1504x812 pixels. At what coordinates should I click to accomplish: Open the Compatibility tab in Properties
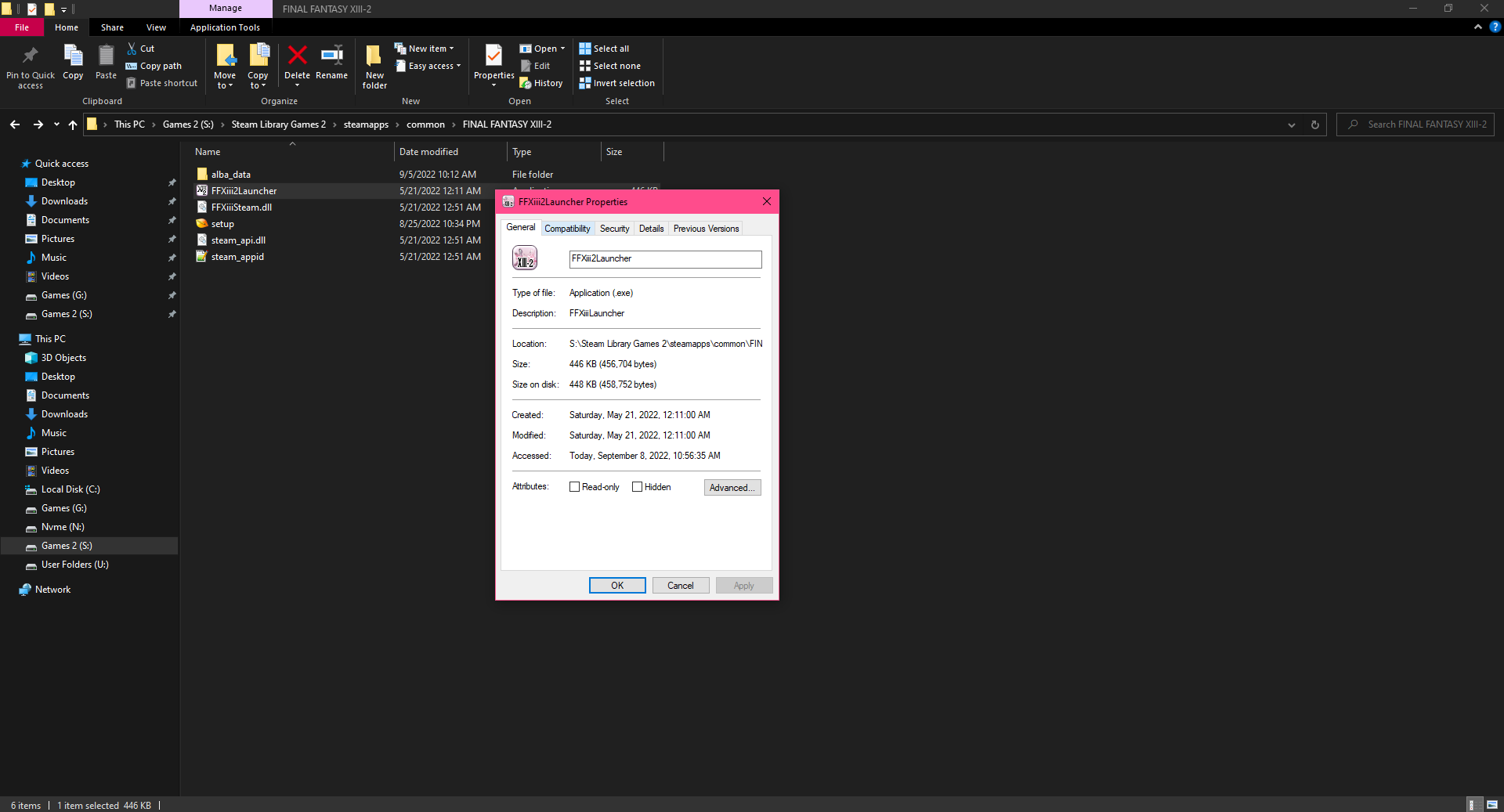tap(567, 229)
